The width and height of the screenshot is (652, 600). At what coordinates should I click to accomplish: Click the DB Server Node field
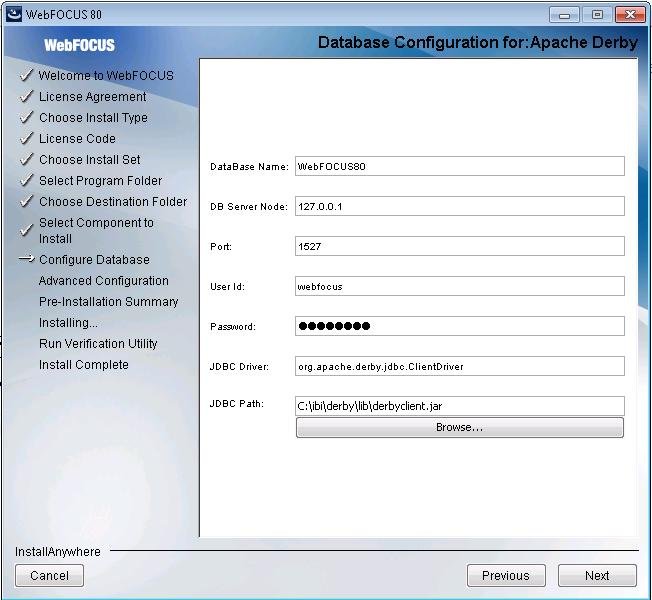[x=459, y=206]
